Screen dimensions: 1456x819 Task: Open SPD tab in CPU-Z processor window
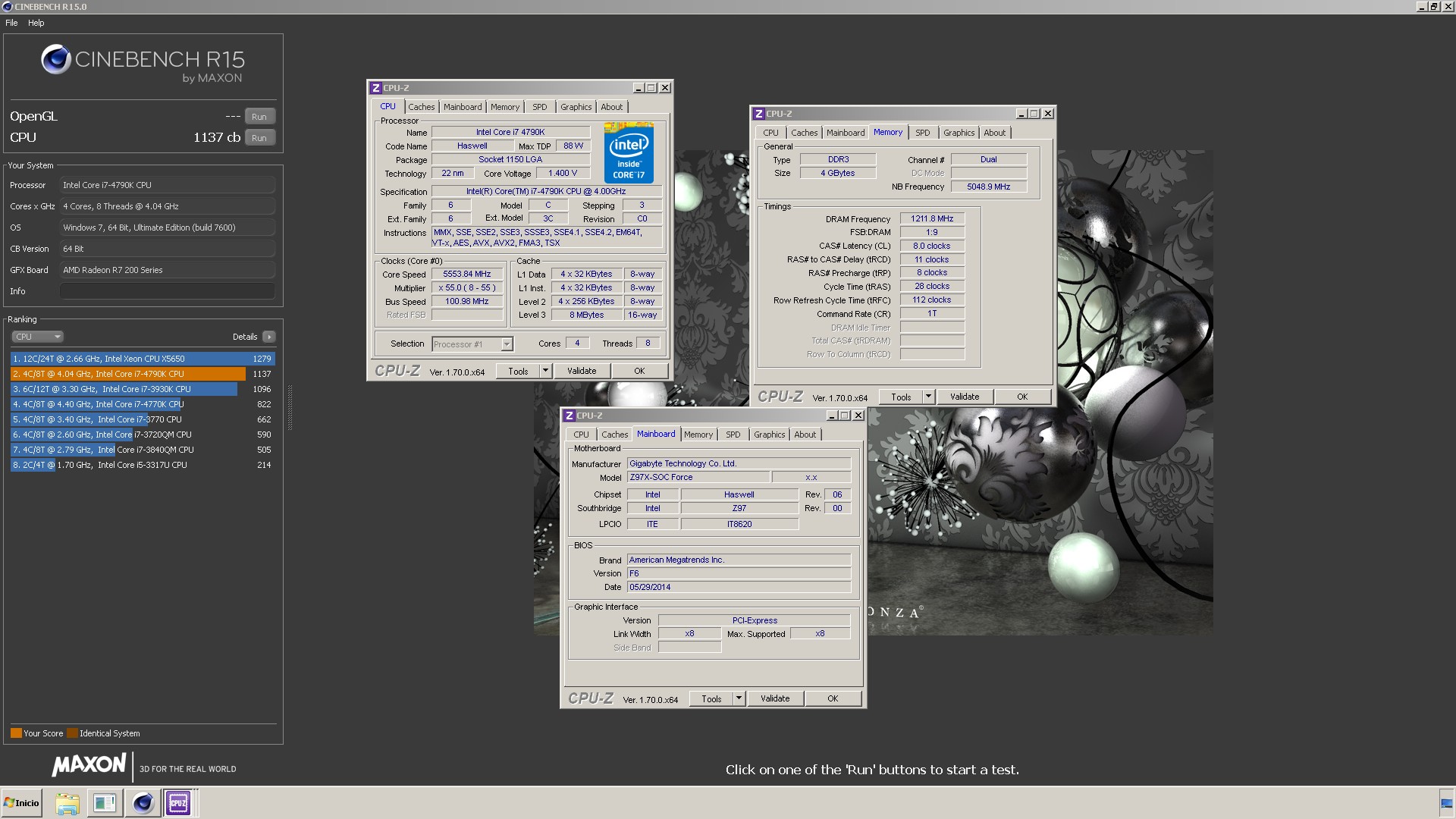[x=539, y=107]
